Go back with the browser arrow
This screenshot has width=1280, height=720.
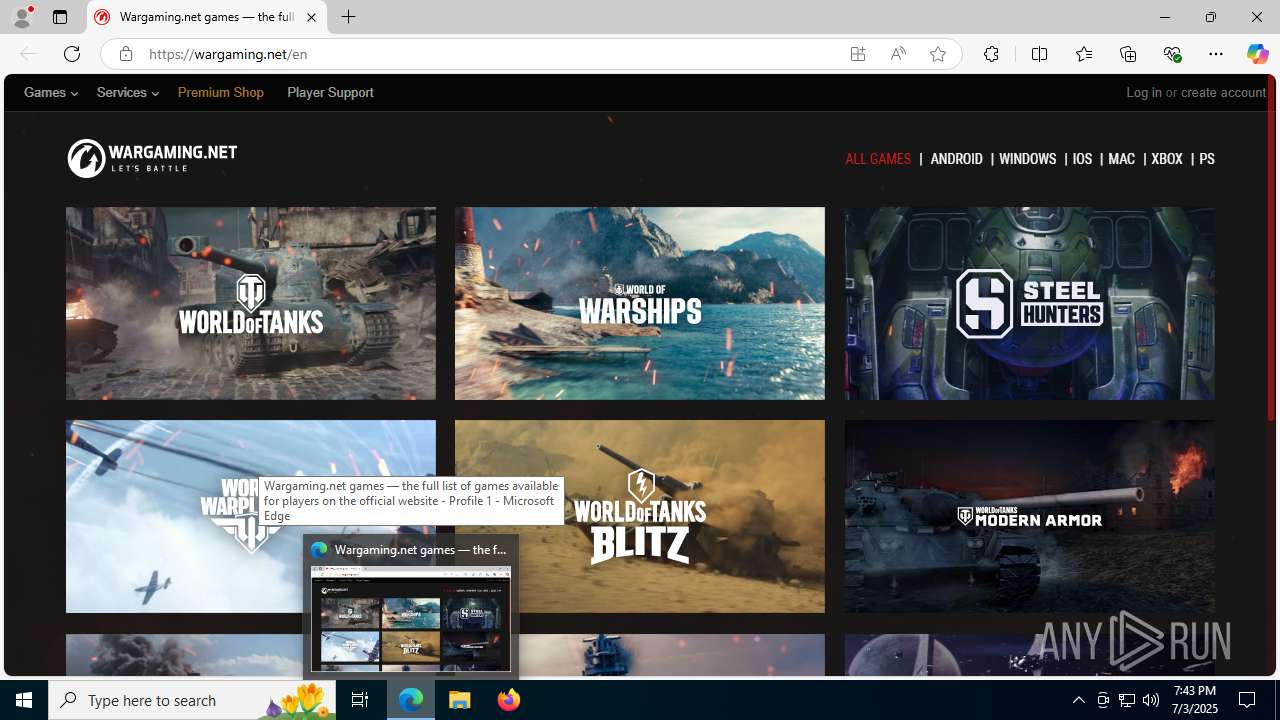(28, 54)
